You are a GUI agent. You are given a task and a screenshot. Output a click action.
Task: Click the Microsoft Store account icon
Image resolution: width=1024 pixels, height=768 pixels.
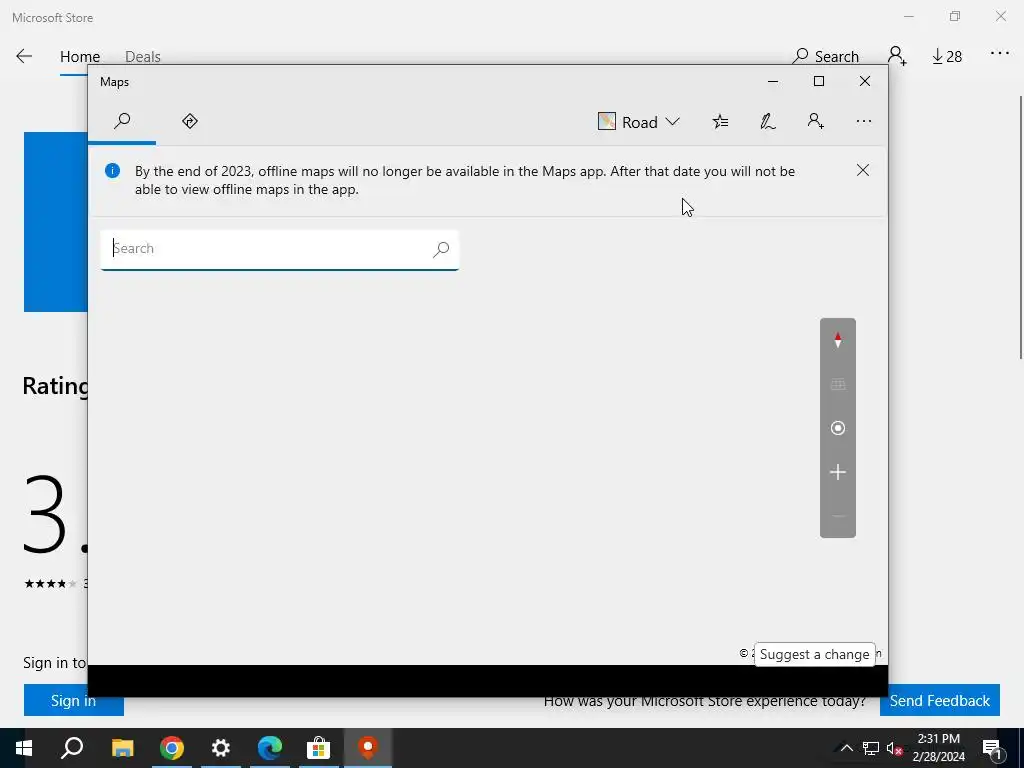[x=897, y=56]
